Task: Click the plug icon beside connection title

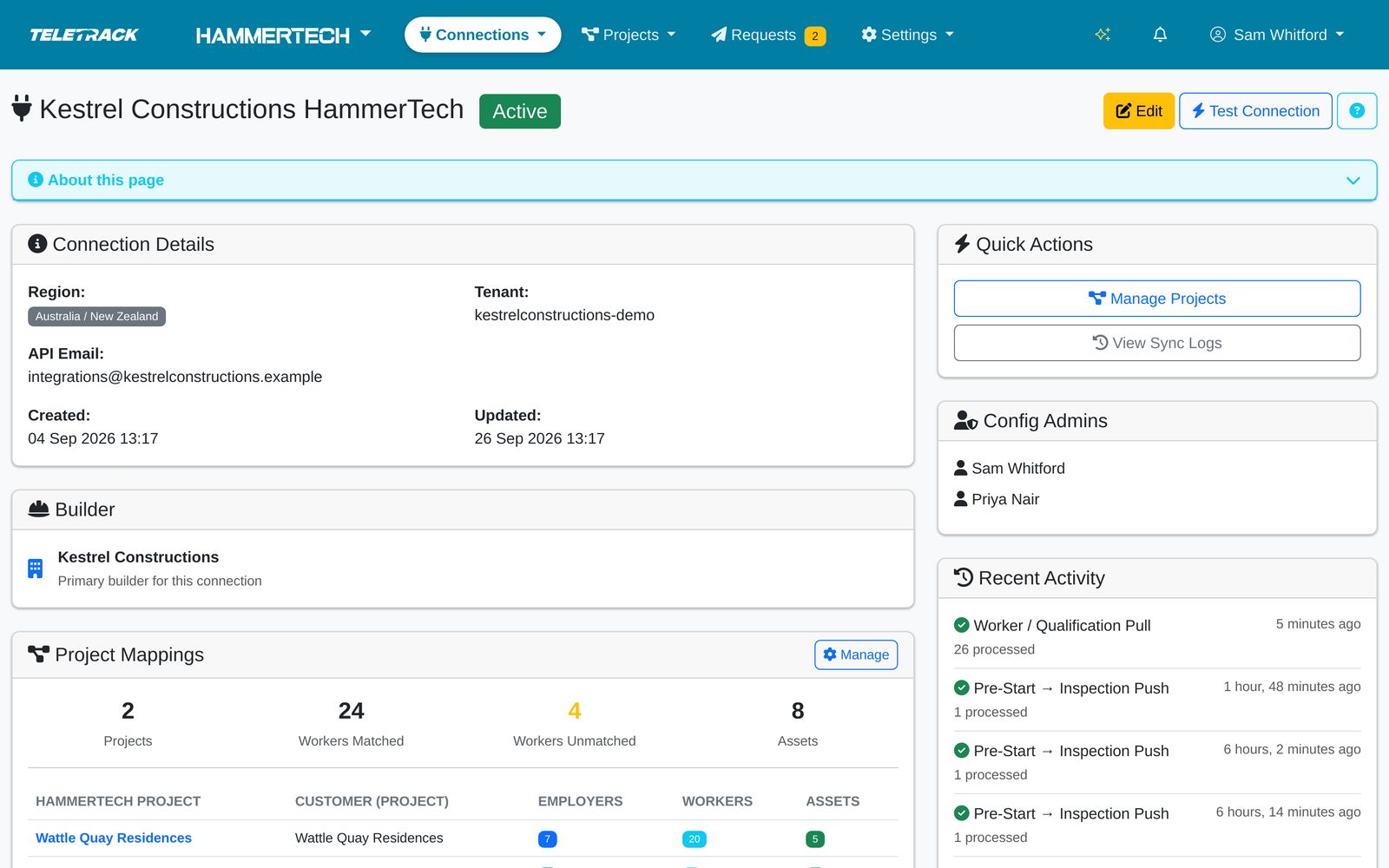Action: 22,108
